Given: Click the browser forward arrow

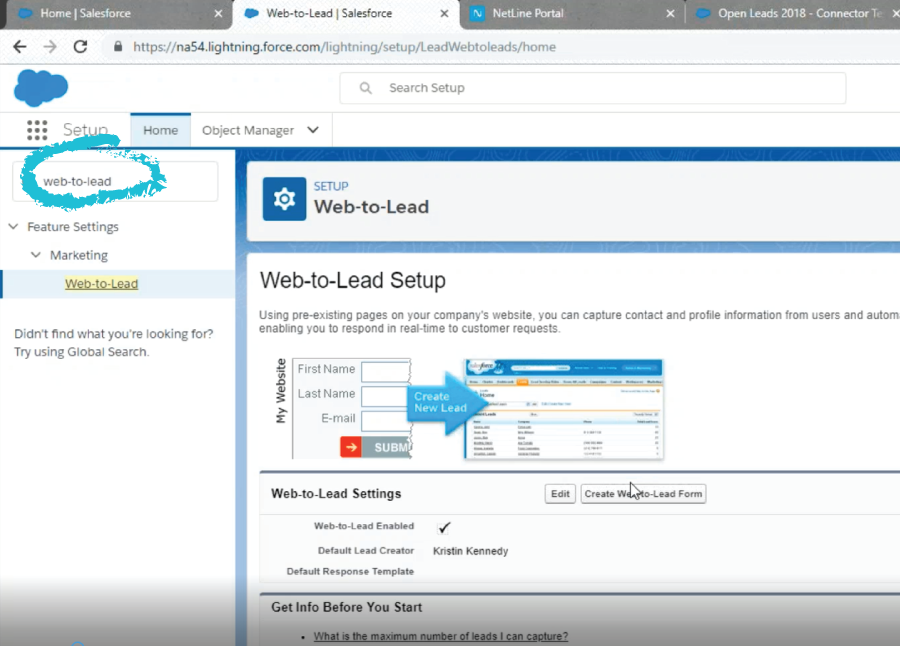Looking at the screenshot, I should click(50, 47).
